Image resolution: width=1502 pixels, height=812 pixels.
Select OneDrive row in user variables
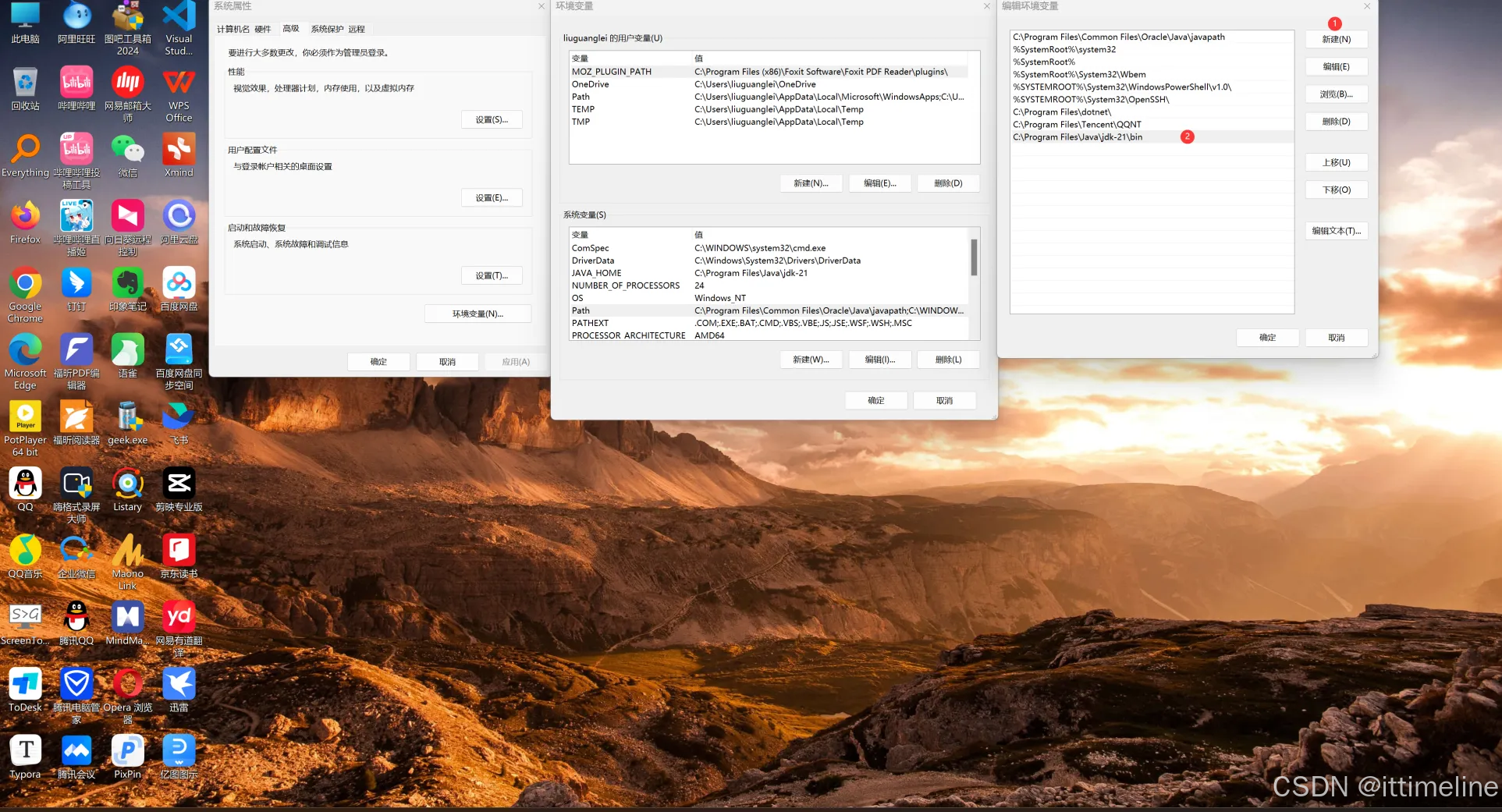(769, 84)
